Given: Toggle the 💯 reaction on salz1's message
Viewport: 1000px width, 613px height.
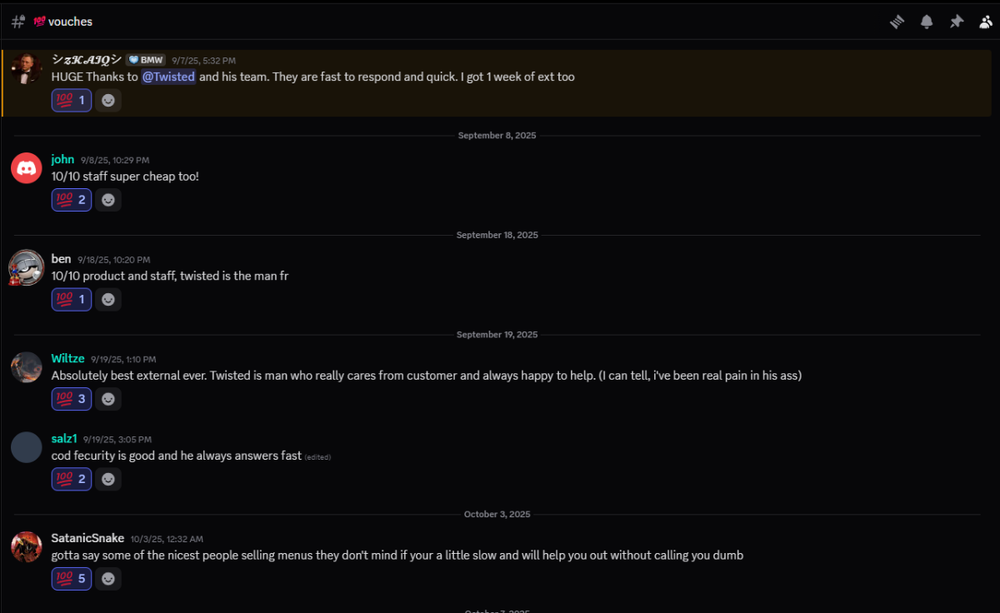Looking at the screenshot, I should coord(71,478).
